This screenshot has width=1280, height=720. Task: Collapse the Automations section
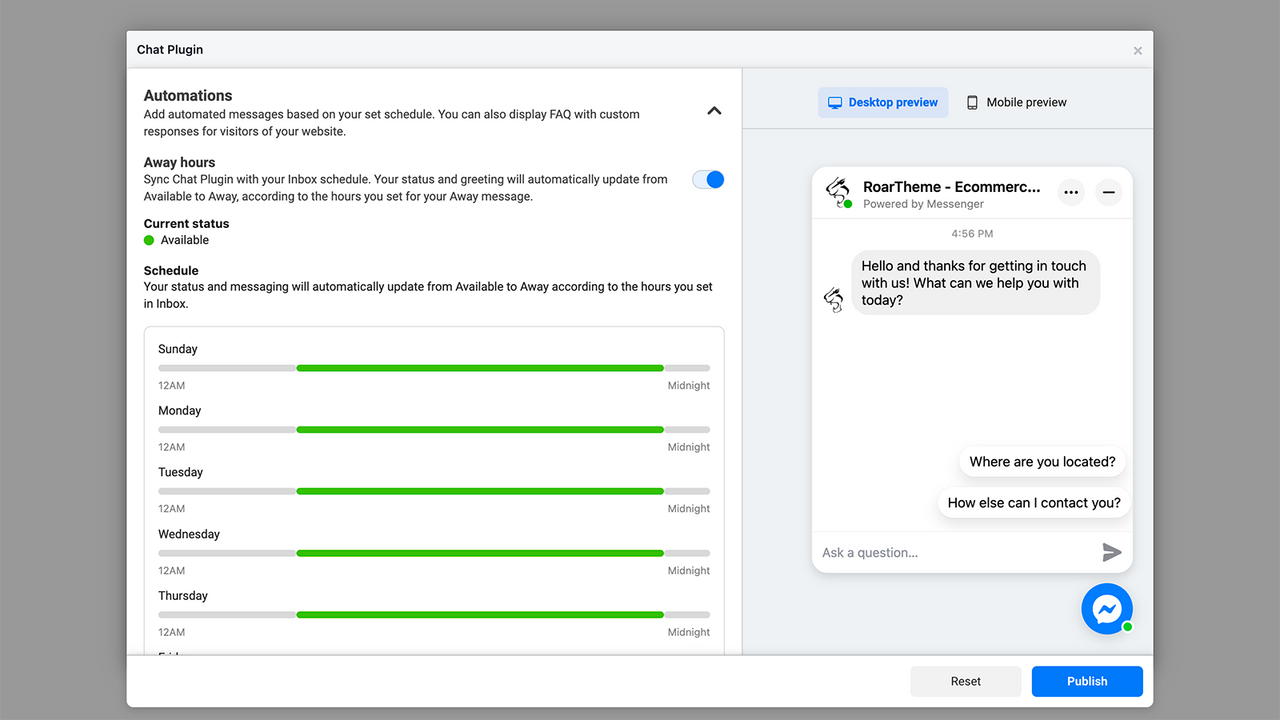click(x=714, y=111)
